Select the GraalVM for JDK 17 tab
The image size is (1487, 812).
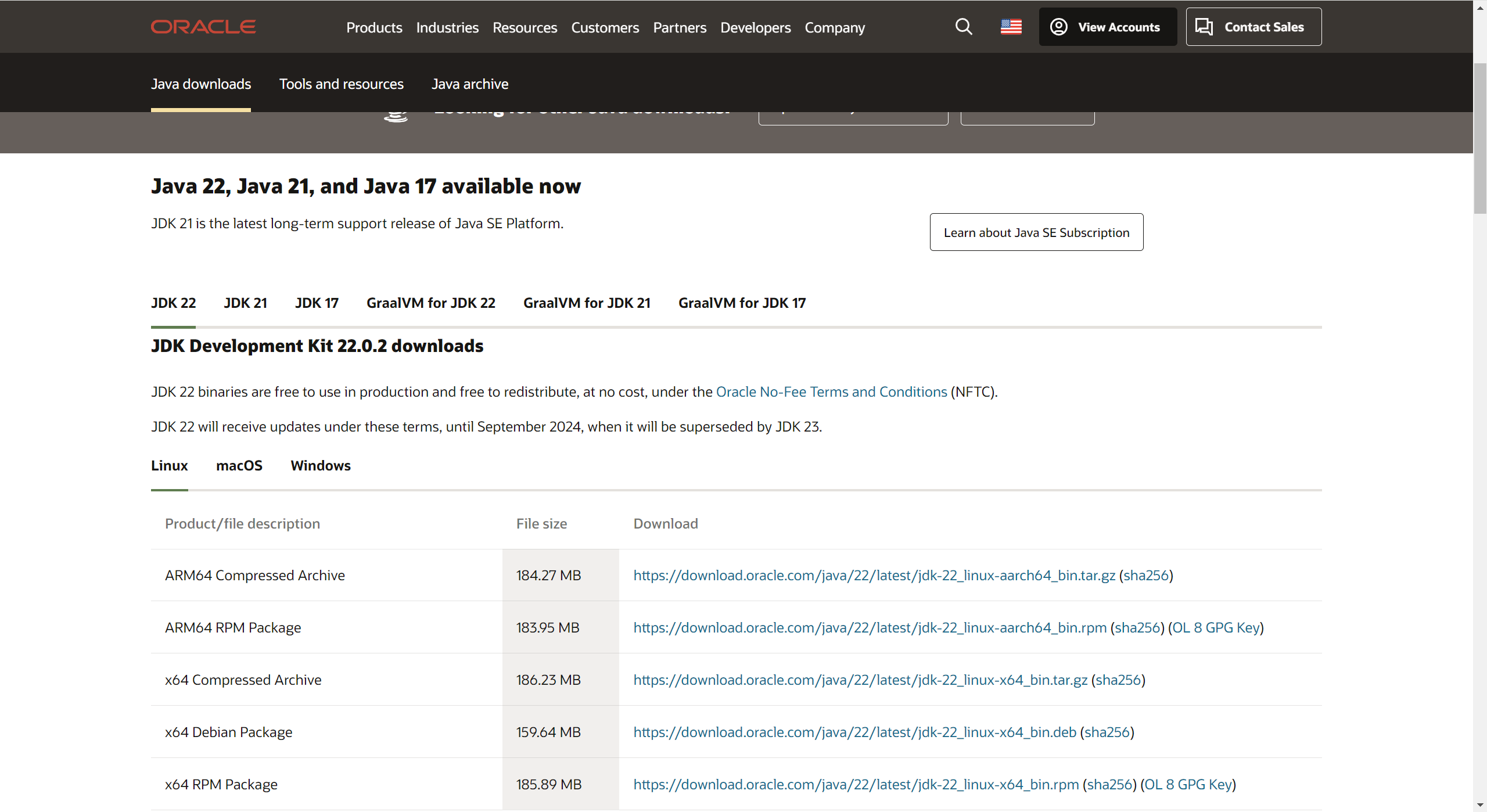[x=742, y=303]
